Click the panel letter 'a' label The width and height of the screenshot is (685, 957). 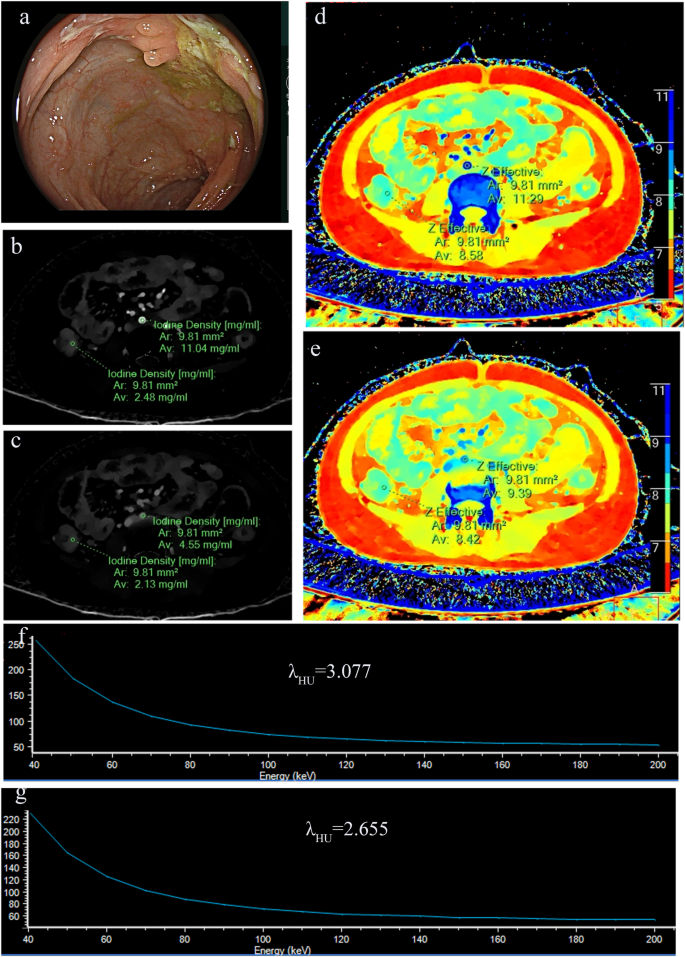[25, 17]
